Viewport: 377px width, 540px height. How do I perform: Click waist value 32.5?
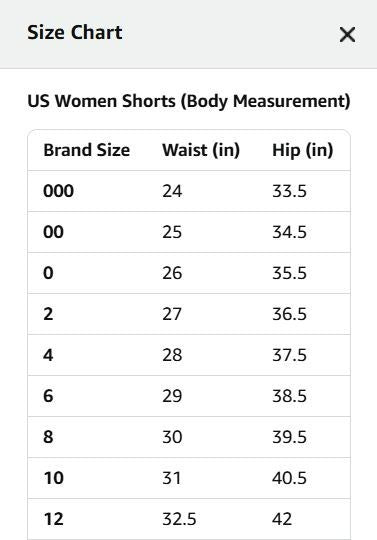point(179,519)
